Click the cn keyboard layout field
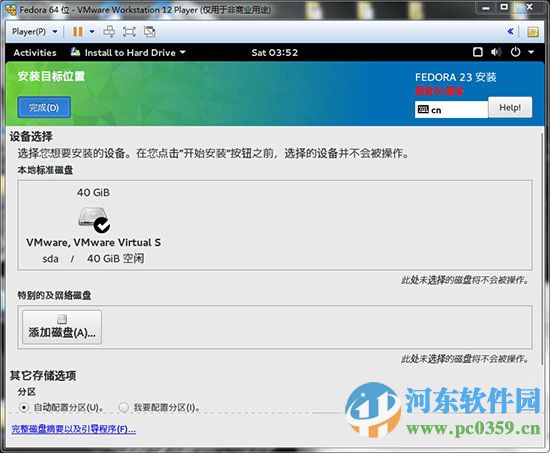The image size is (550, 453). pyautogui.click(x=451, y=110)
